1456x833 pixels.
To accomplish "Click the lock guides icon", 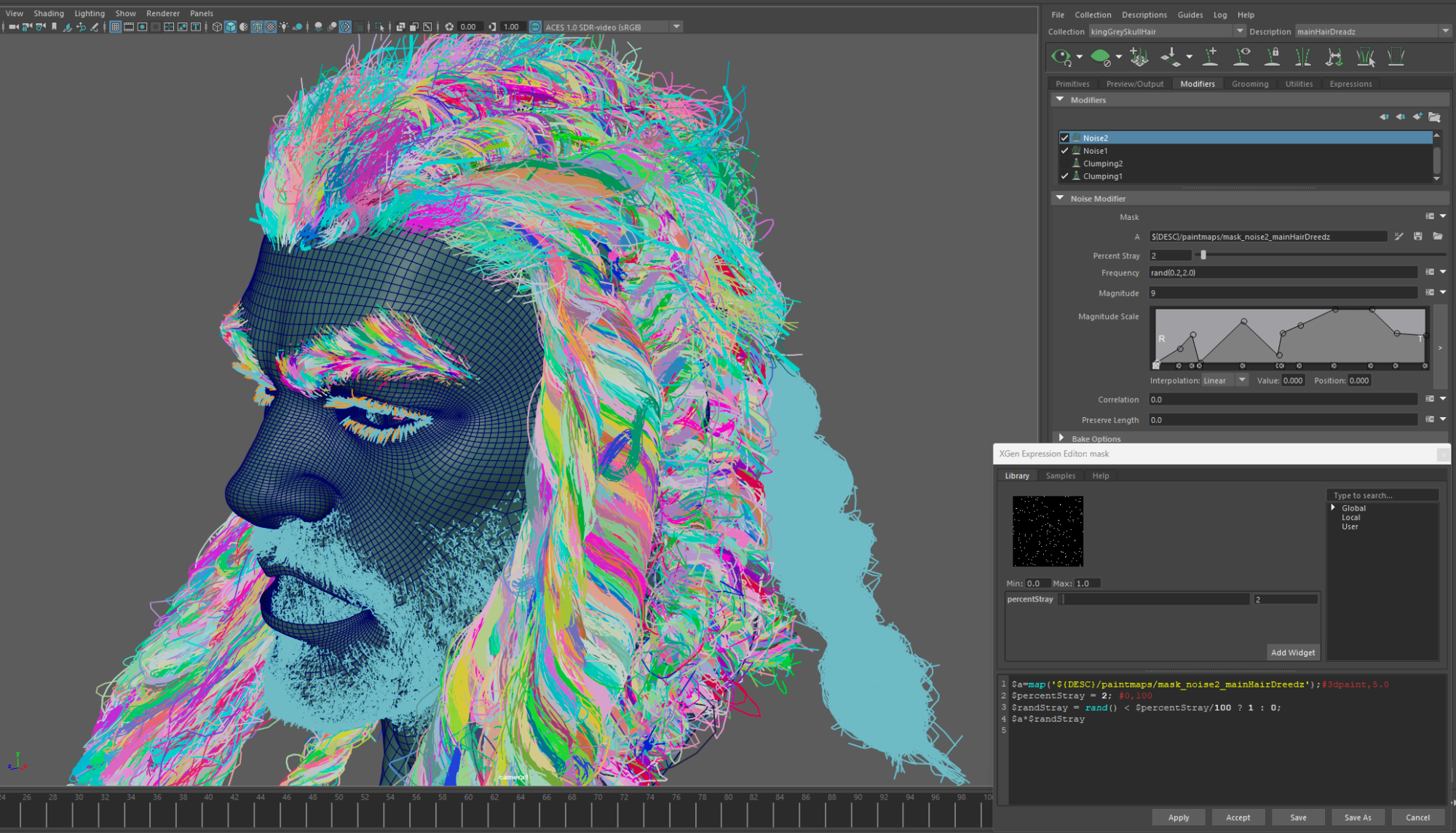I will click(1272, 57).
